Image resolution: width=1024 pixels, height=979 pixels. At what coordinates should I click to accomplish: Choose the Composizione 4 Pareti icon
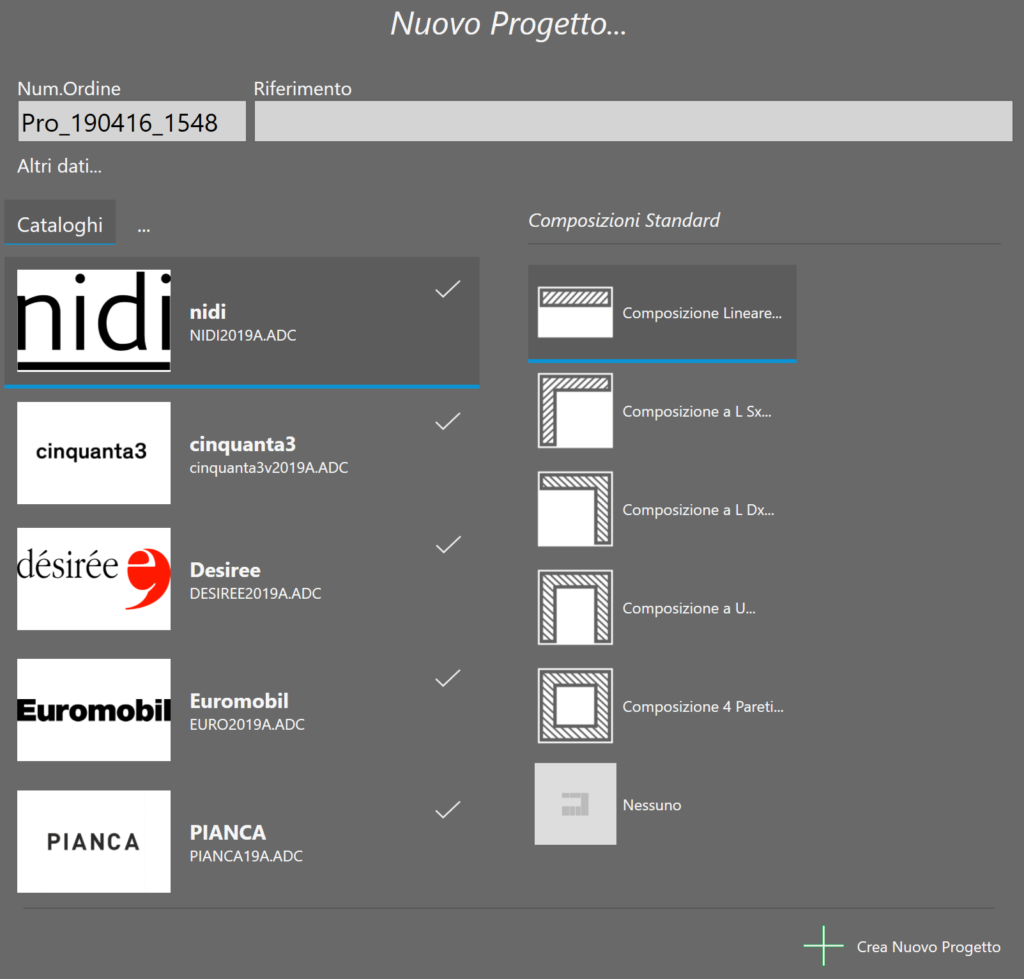(575, 705)
